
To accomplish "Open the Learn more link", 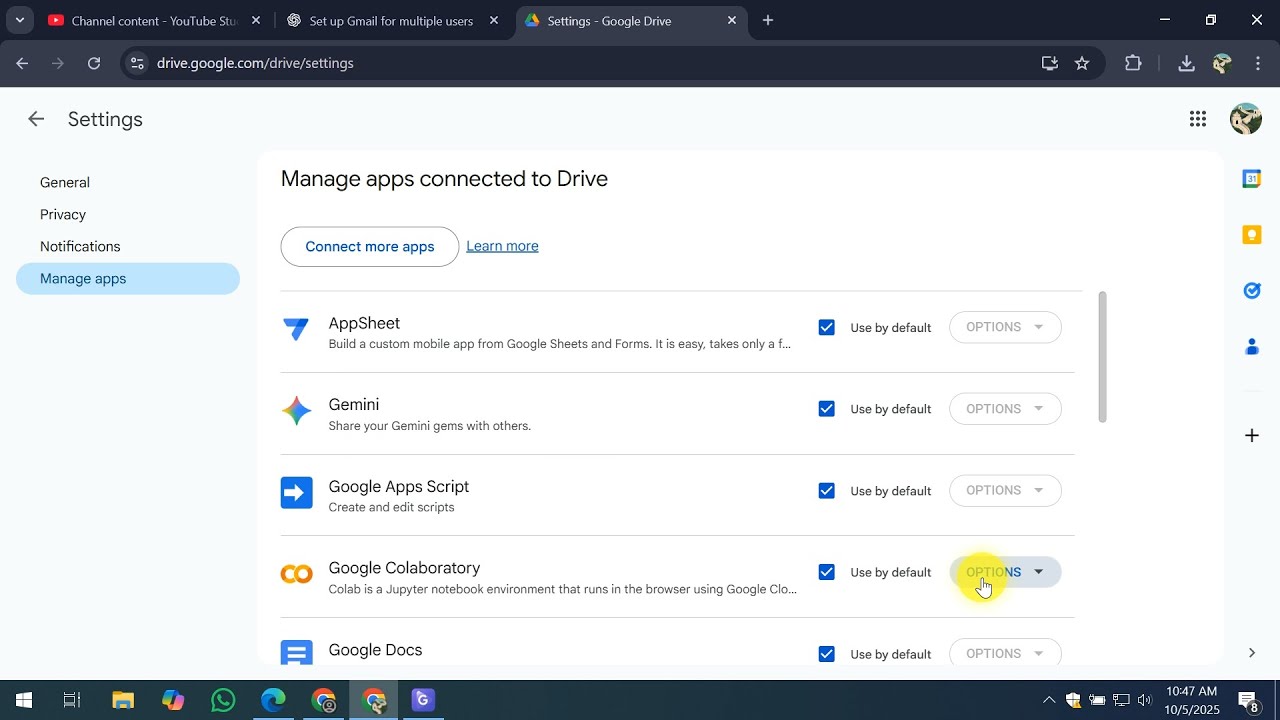I will (x=502, y=246).
